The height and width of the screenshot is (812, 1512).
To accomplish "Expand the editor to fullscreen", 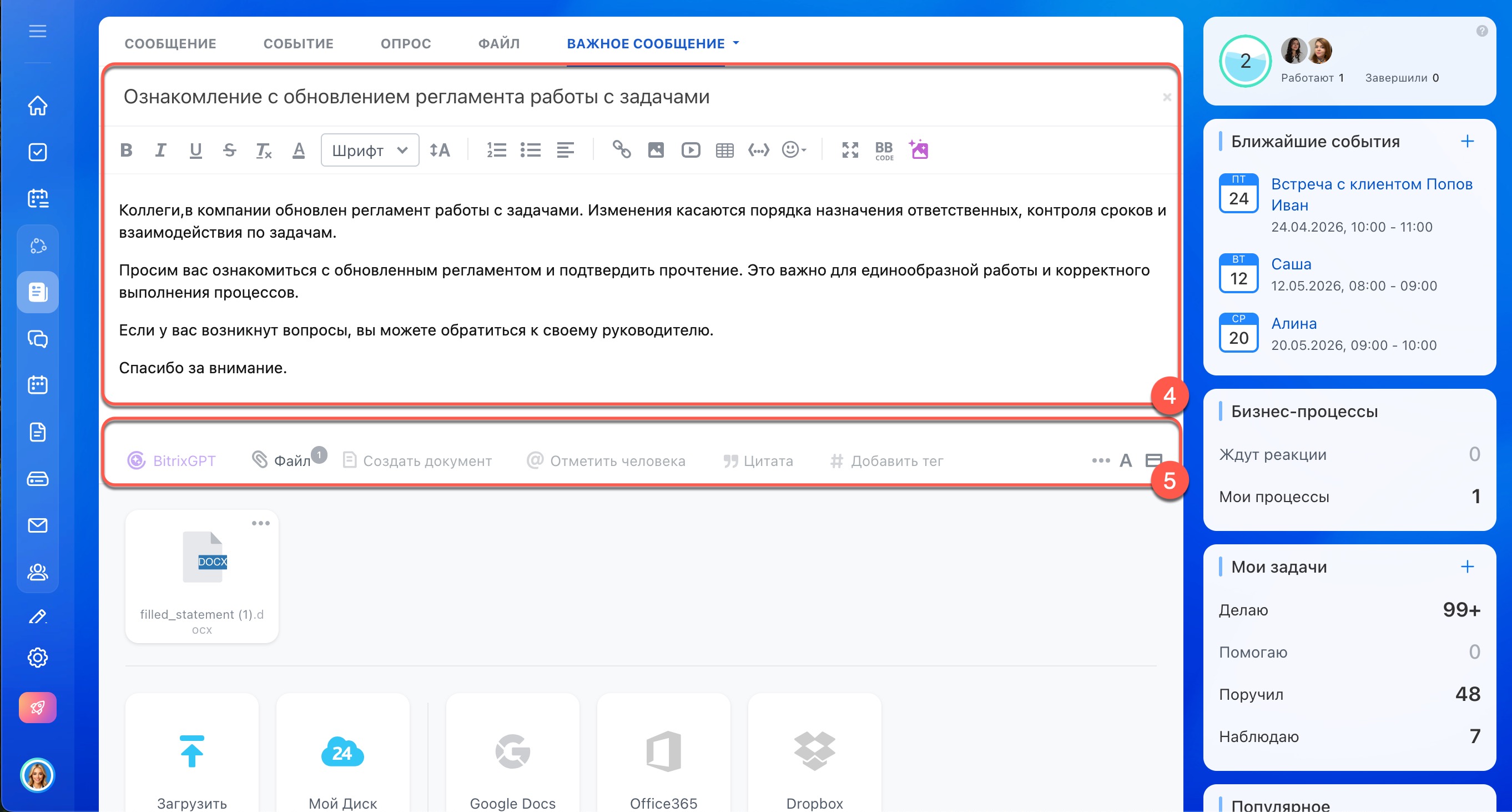I will [850, 151].
